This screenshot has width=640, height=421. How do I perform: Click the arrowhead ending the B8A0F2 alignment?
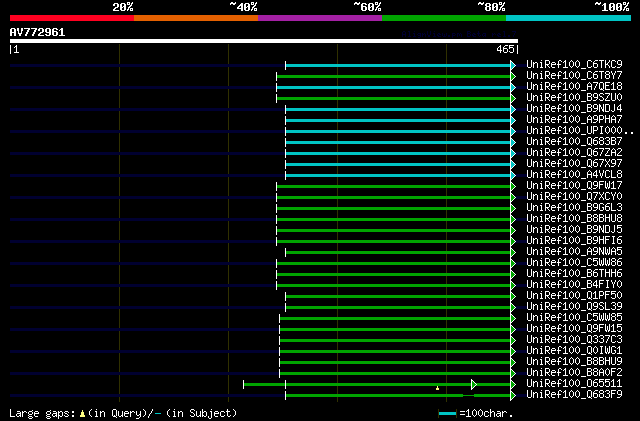pyautogui.click(x=513, y=374)
